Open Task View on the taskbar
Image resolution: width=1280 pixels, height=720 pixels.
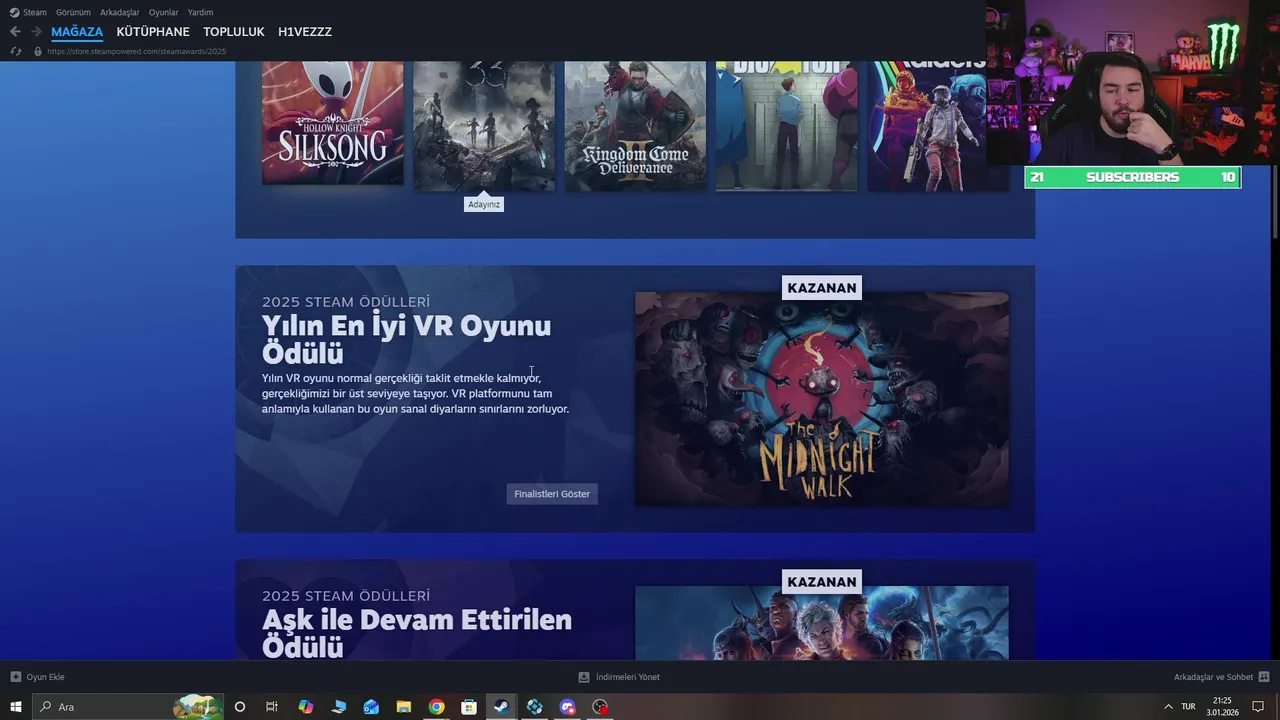[271, 707]
